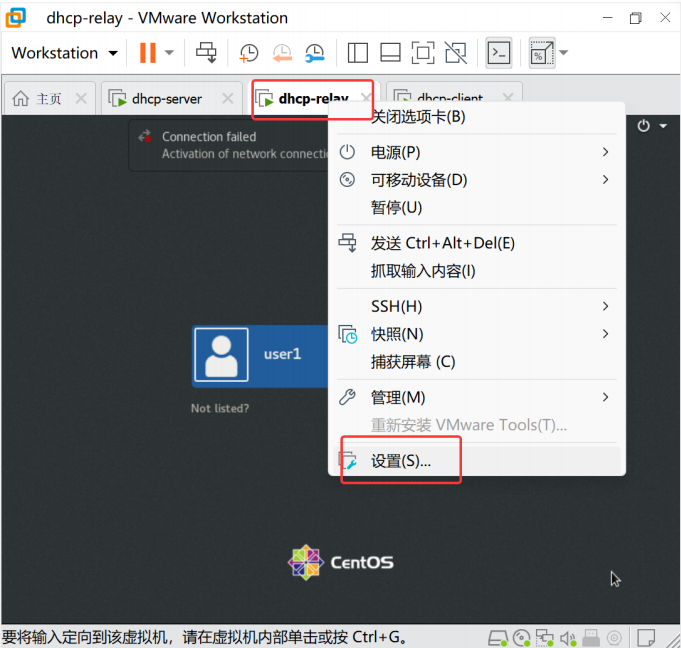The height and width of the screenshot is (648, 681).
Task: Click the hard disk status bar icon
Action: coord(498,638)
